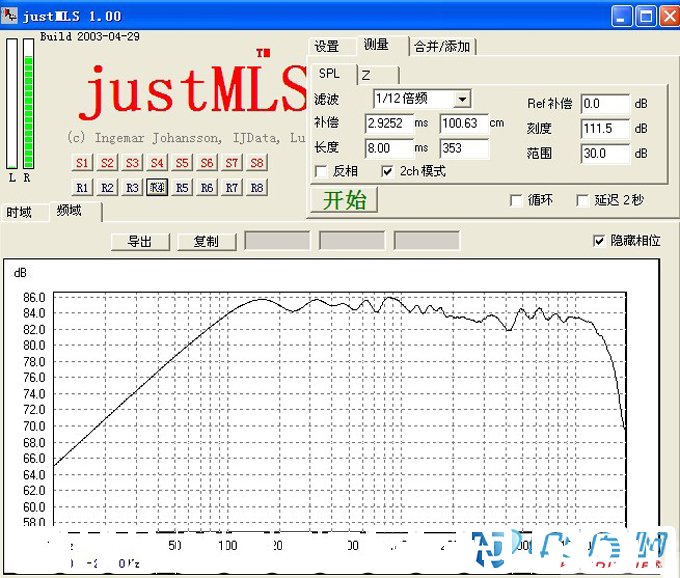The height and width of the screenshot is (578, 680).
Task: Click the 长度 ms field showing 8.00
Action: coord(389,149)
